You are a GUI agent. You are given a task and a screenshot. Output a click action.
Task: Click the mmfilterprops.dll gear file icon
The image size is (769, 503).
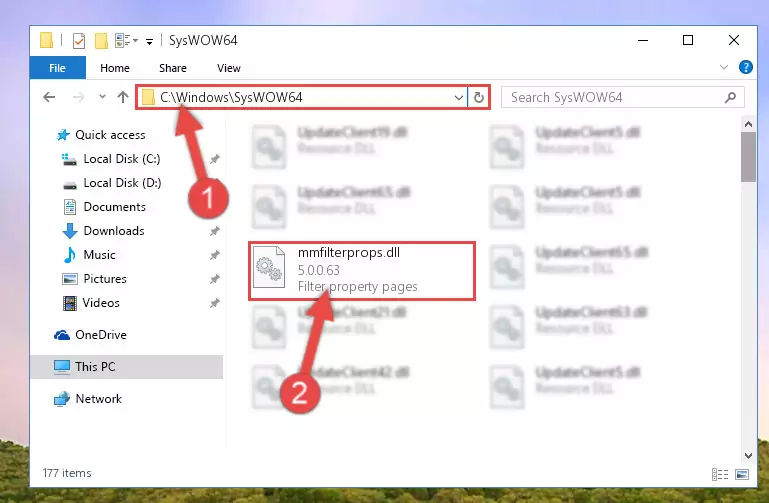(269, 267)
